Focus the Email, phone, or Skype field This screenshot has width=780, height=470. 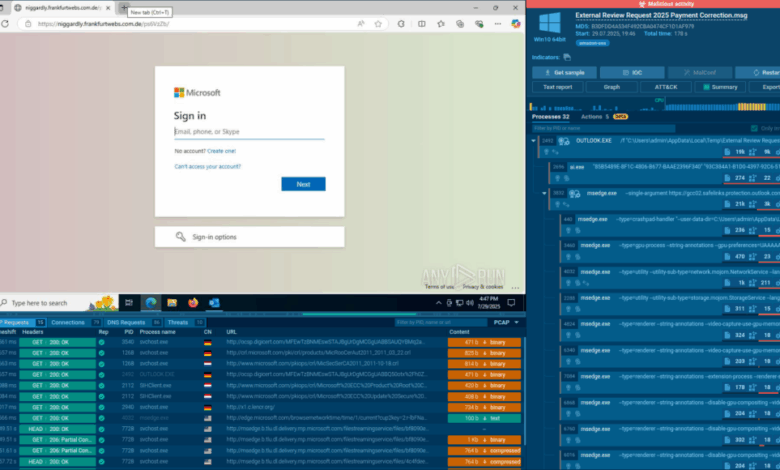point(249,132)
